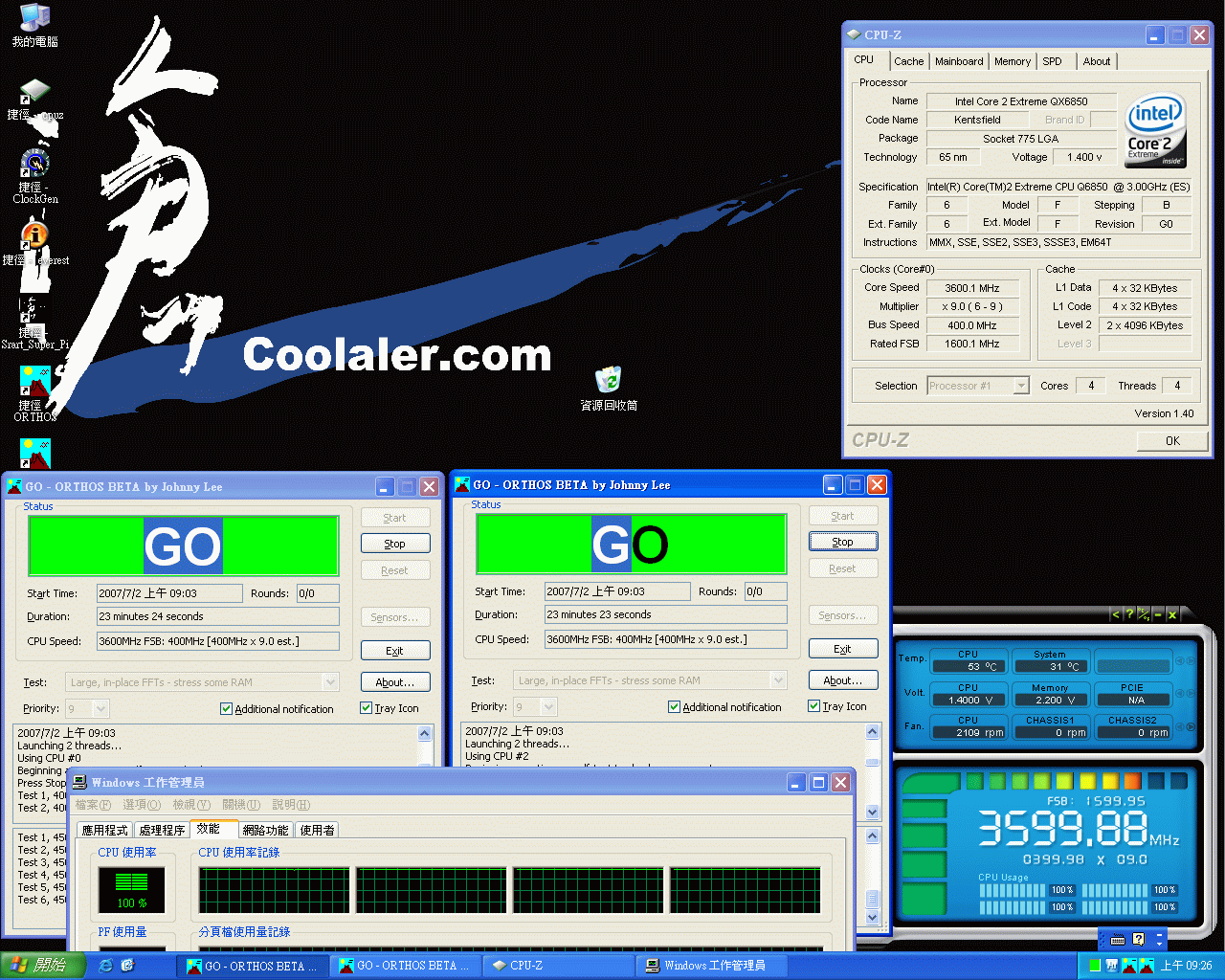This screenshot has height=980, width=1225.
Task: Open 檔案 menu in Task Manager
Action: [x=93, y=805]
